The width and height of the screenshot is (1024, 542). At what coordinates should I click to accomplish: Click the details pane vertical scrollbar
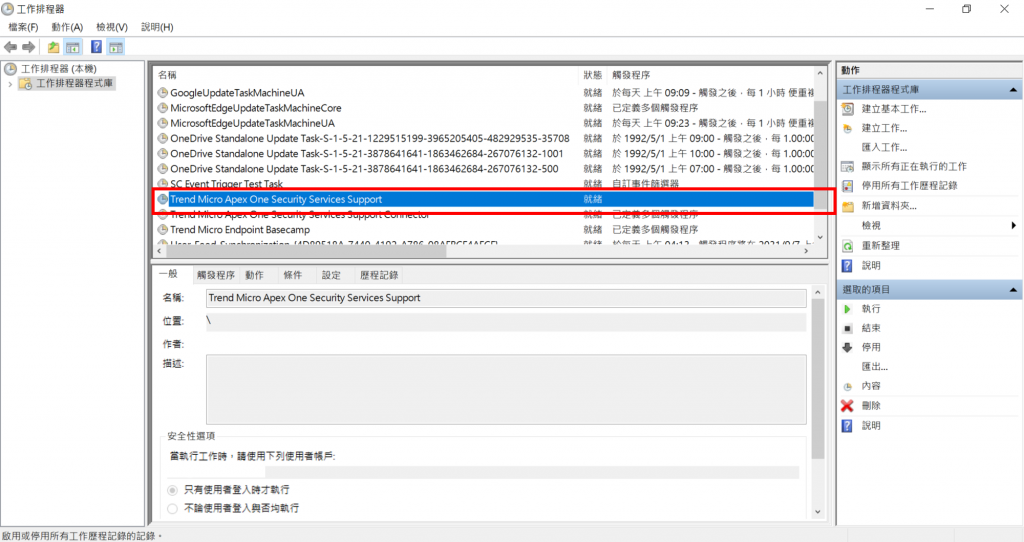[818, 402]
